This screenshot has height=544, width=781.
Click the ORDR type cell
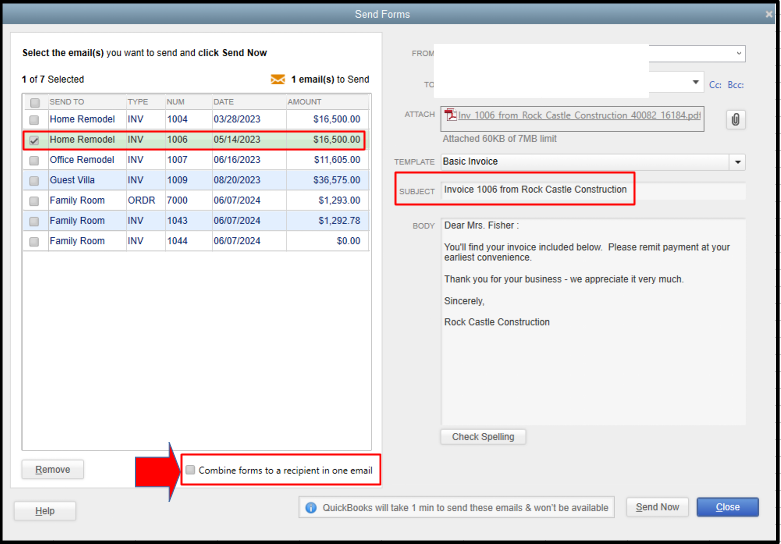coord(145,200)
